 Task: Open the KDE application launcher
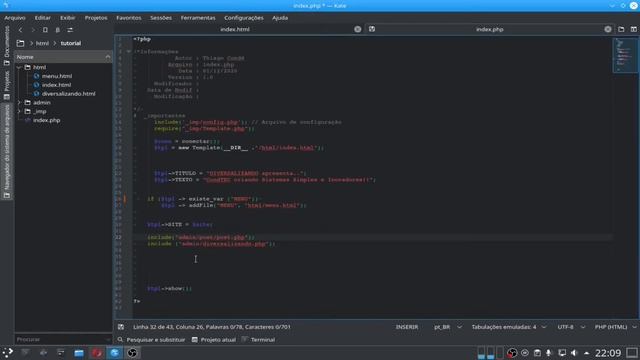pyautogui.click(x=7, y=353)
